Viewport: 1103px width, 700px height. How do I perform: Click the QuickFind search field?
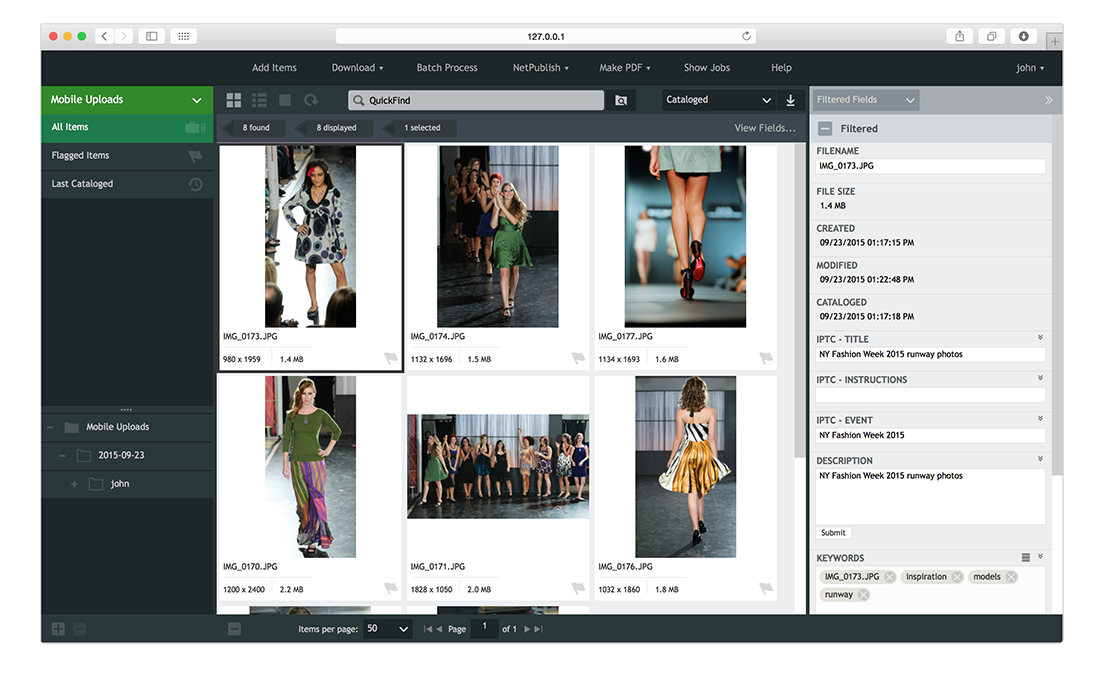click(476, 101)
